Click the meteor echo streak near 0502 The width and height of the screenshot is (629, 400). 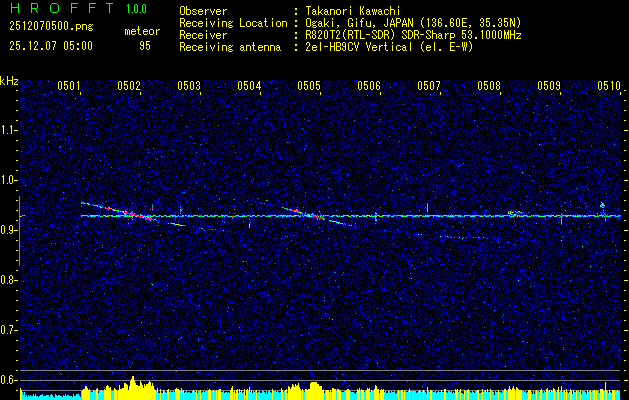132,212
